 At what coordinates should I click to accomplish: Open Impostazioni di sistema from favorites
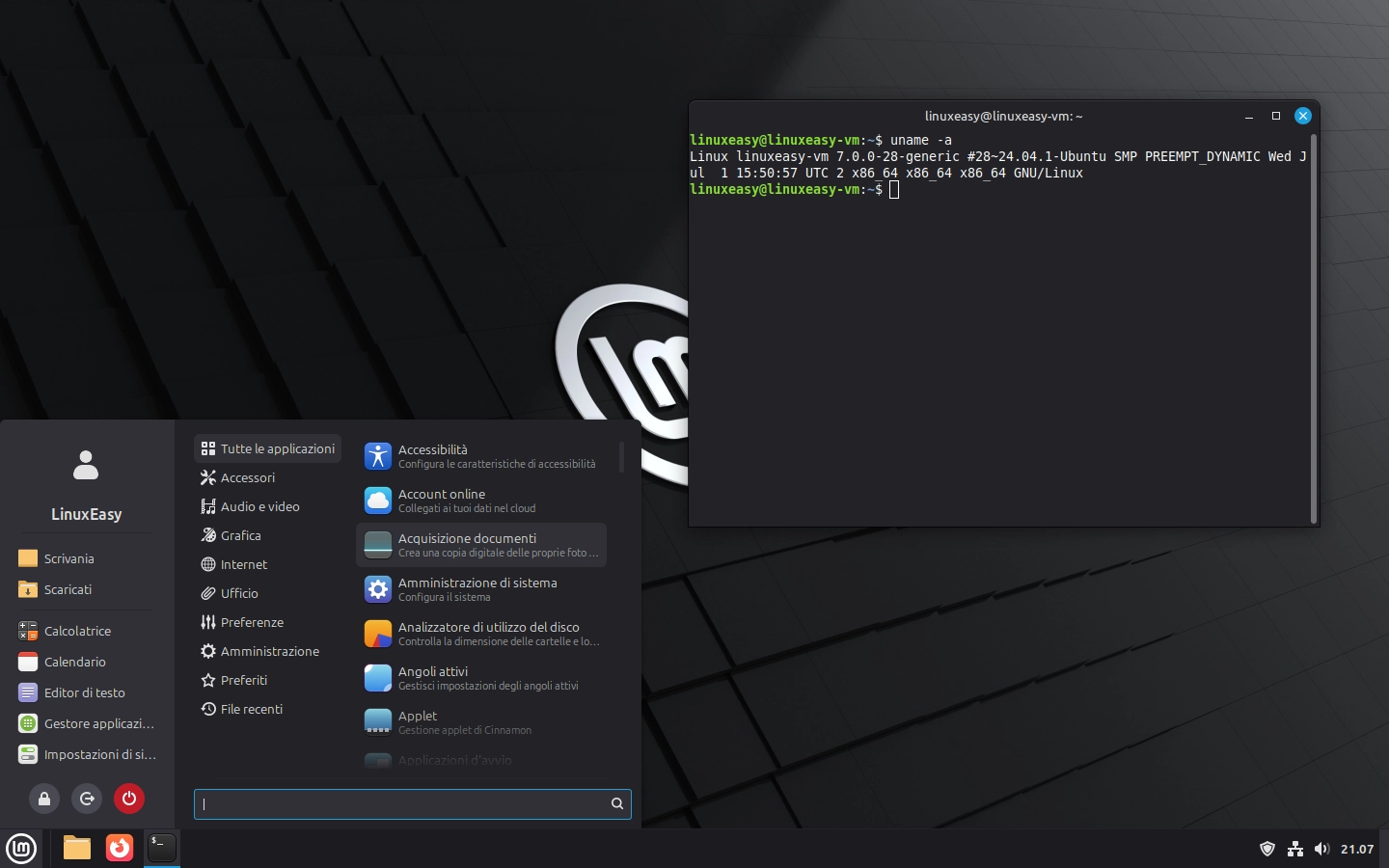click(x=86, y=754)
